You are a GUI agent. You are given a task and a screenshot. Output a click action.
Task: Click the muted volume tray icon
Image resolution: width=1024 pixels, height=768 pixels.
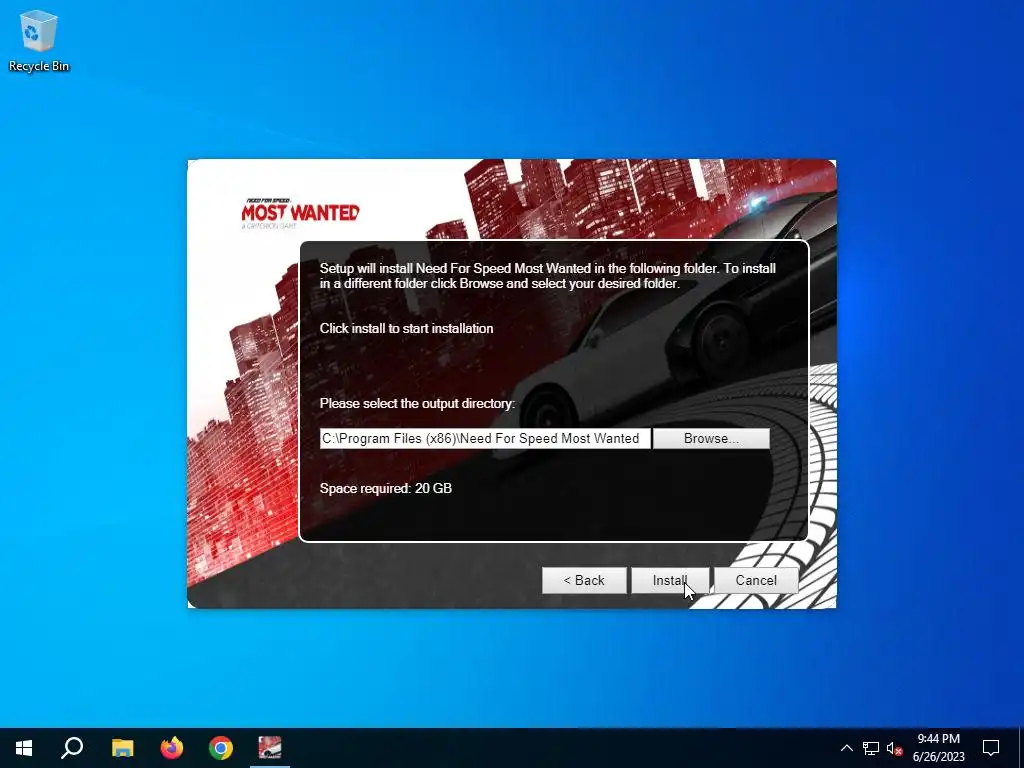(x=894, y=748)
